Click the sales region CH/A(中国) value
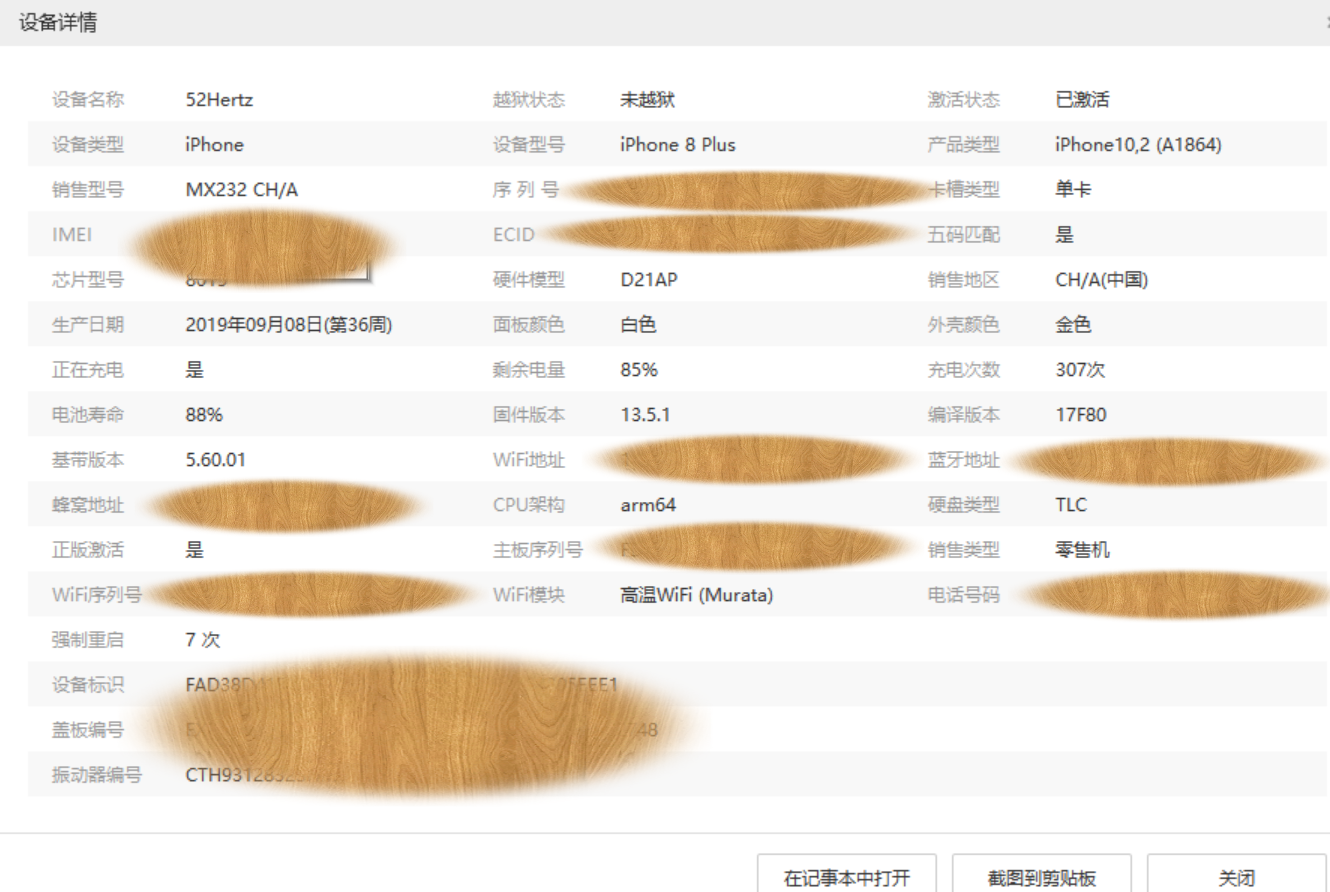 pyautogui.click(x=1101, y=280)
